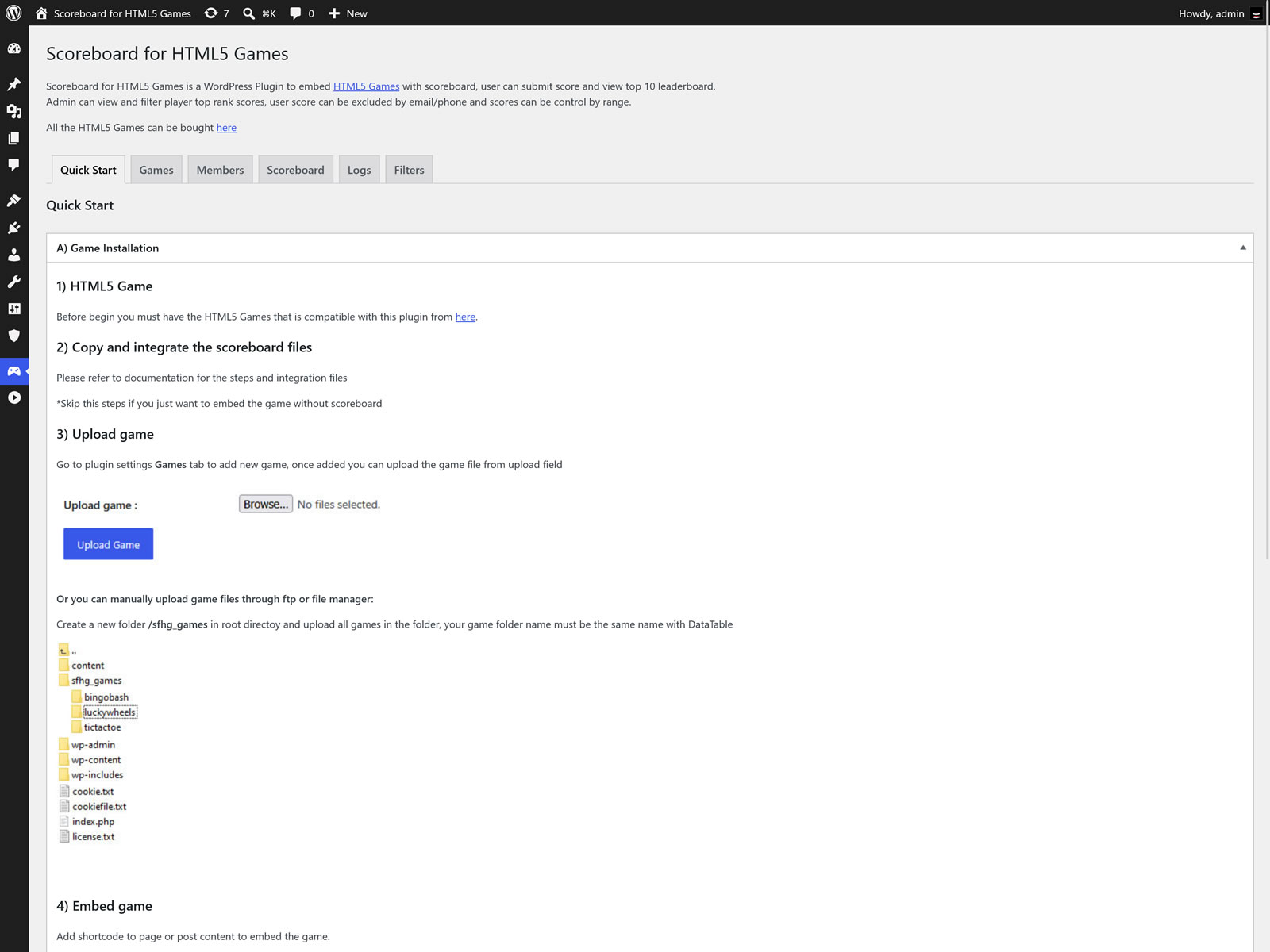This screenshot has width=1270, height=952.
Task: Switch to the Games tab
Action: [156, 170]
